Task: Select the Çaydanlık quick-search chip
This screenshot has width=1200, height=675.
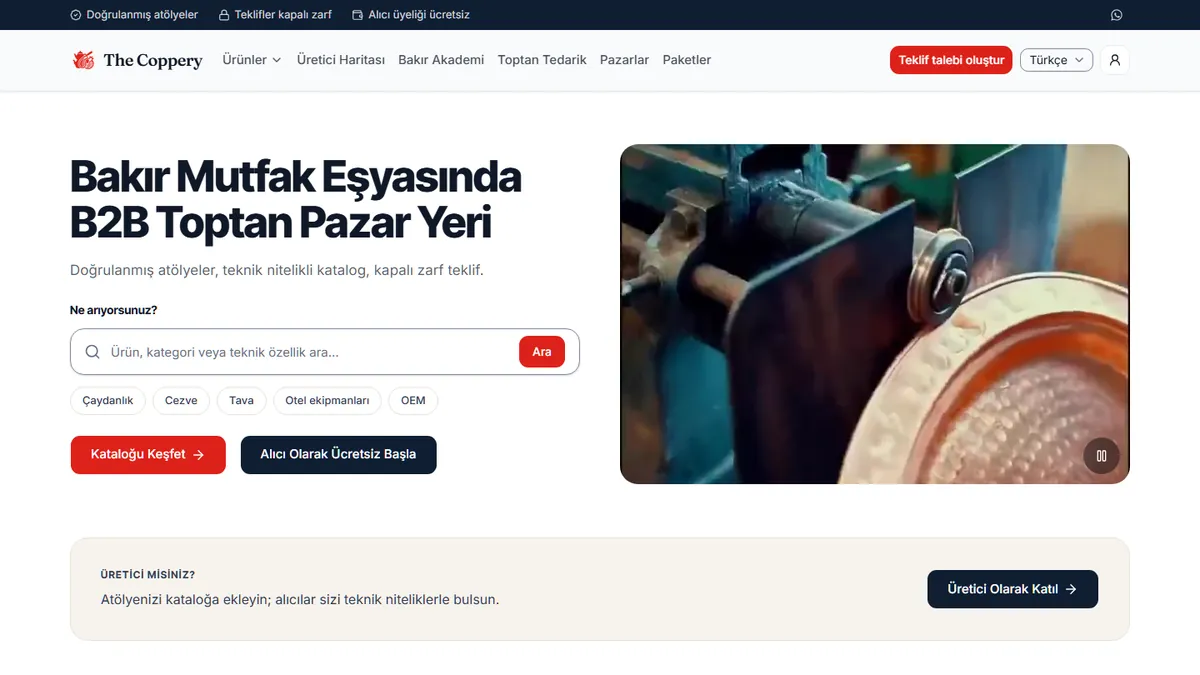Action: click(x=108, y=400)
